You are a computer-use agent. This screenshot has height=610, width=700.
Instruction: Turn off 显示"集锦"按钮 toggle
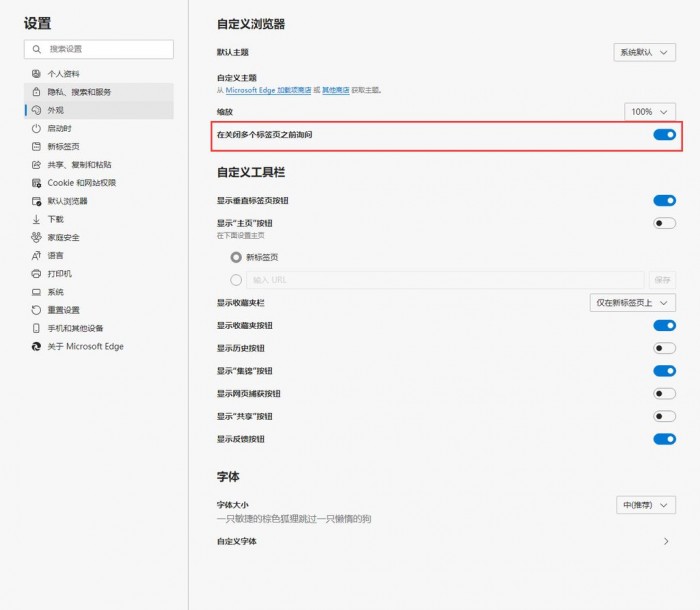tap(664, 371)
